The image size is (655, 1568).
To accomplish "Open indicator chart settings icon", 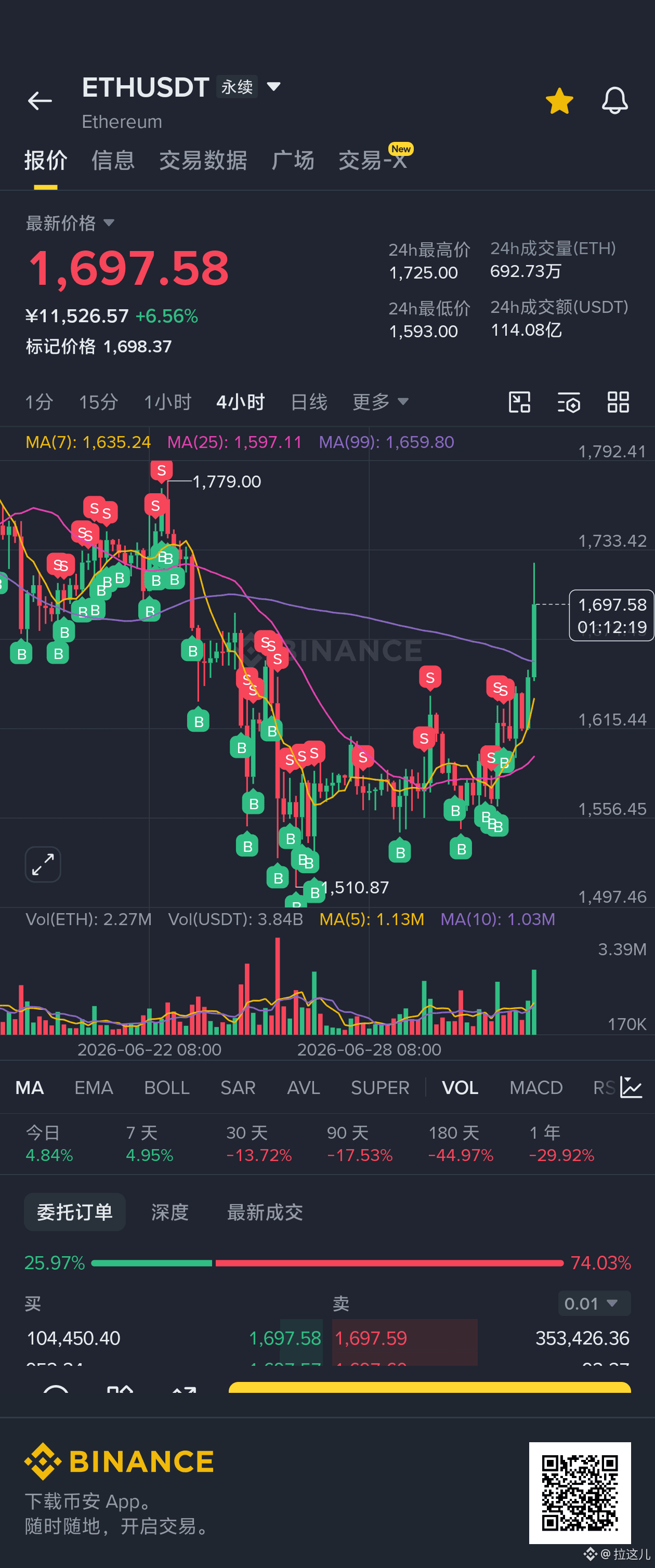I will (631, 1087).
